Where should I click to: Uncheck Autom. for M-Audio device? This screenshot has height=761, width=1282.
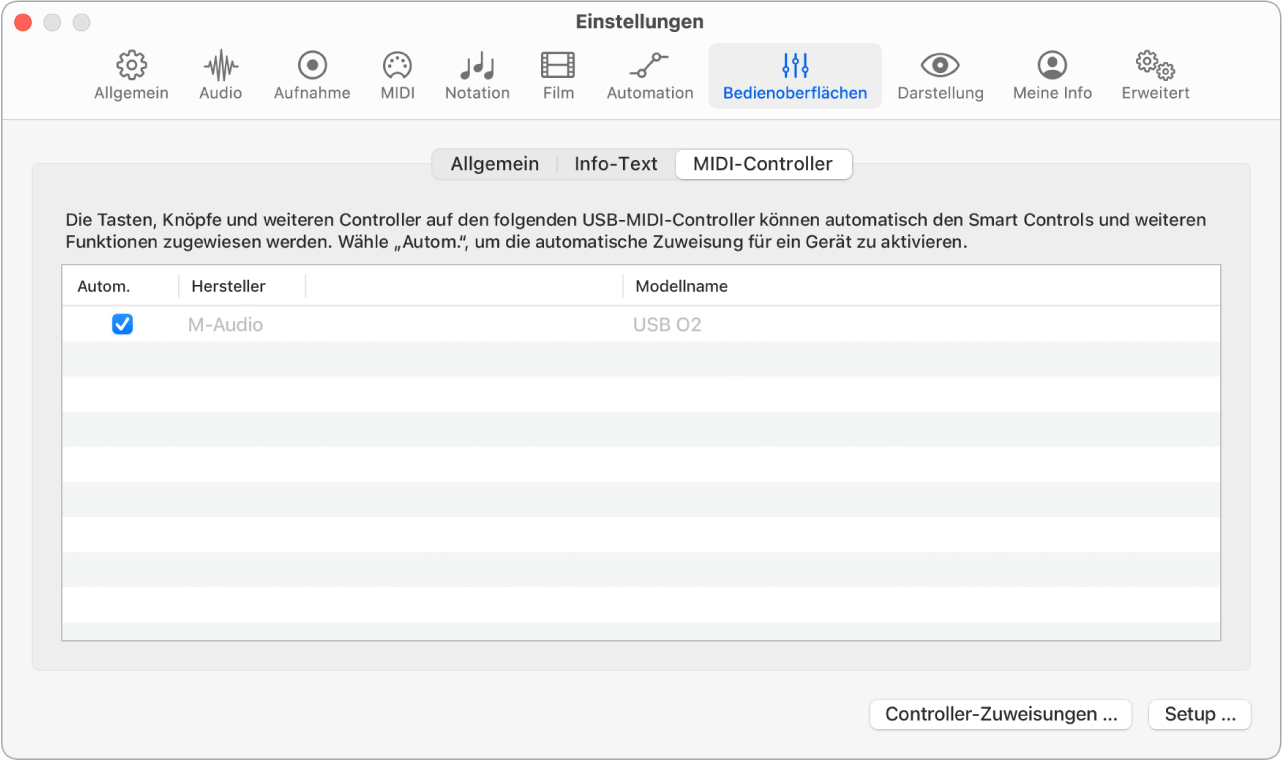[122, 324]
